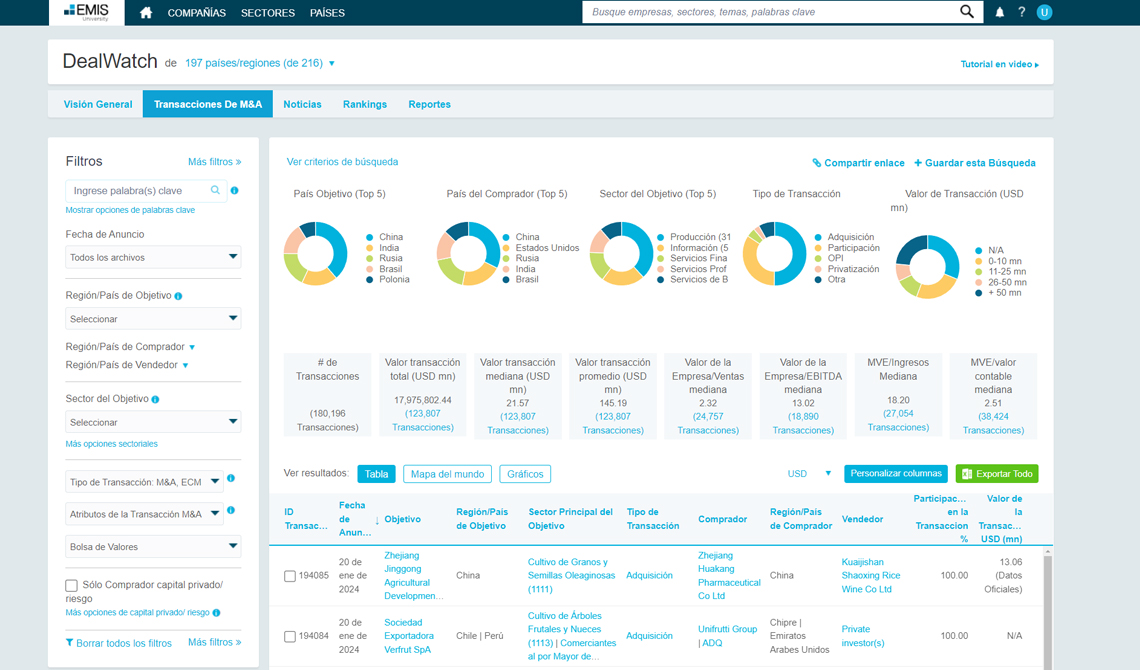This screenshot has height=670, width=1140.
Task: Click Sector del Objetivo donut chart
Action: coord(622,254)
